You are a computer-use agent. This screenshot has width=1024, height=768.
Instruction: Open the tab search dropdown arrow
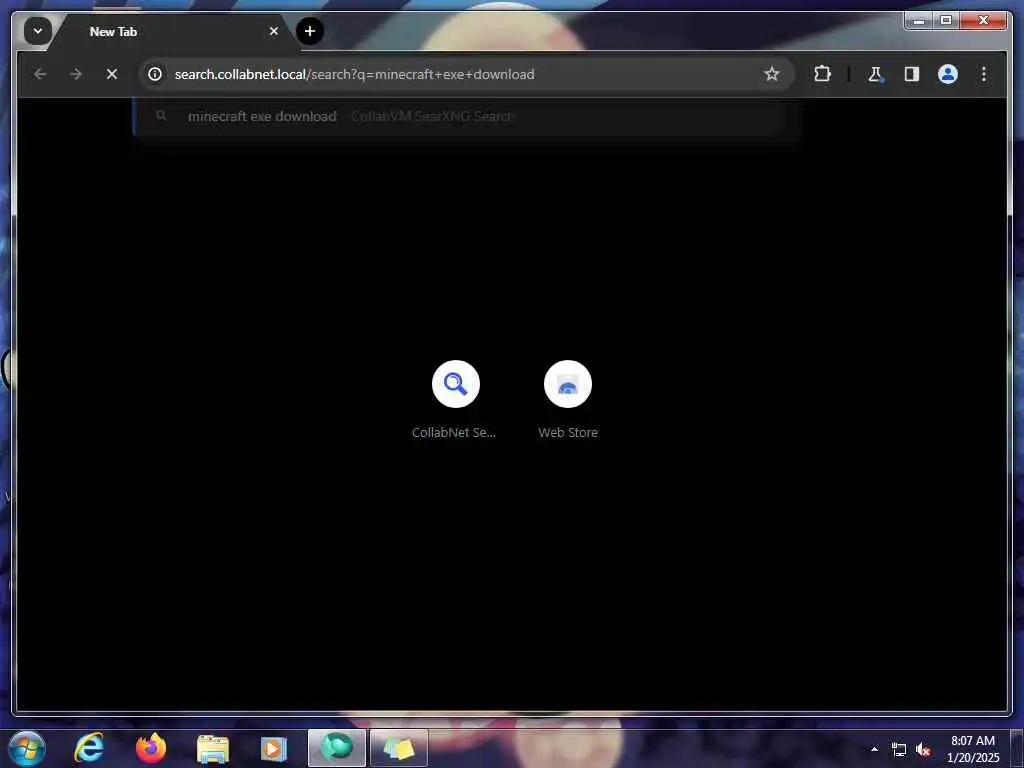coord(38,31)
